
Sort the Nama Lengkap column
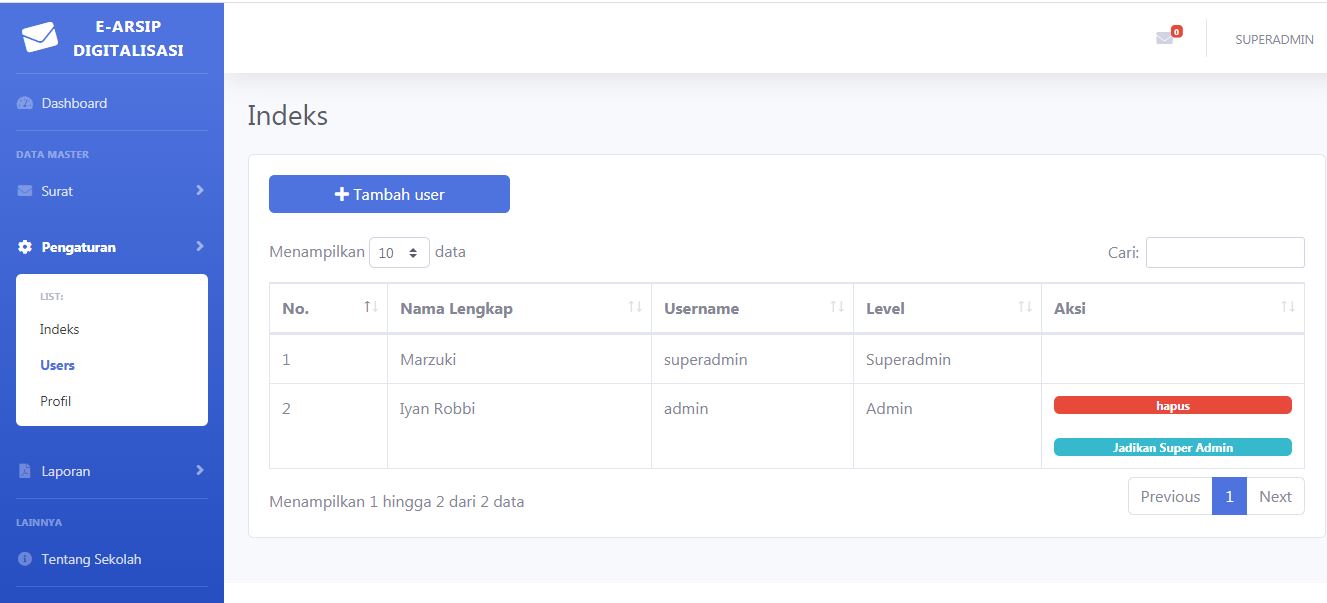[x=634, y=307]
